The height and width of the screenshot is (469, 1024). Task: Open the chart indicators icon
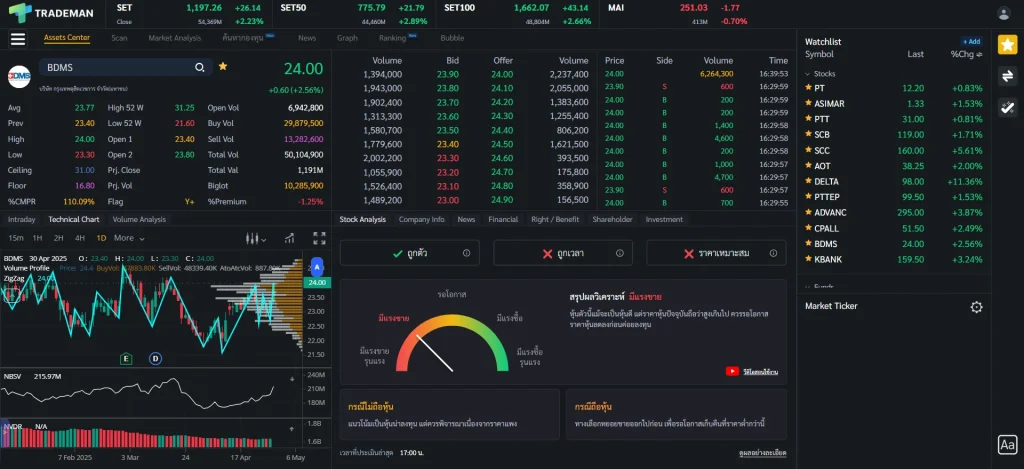pos(290,238)
